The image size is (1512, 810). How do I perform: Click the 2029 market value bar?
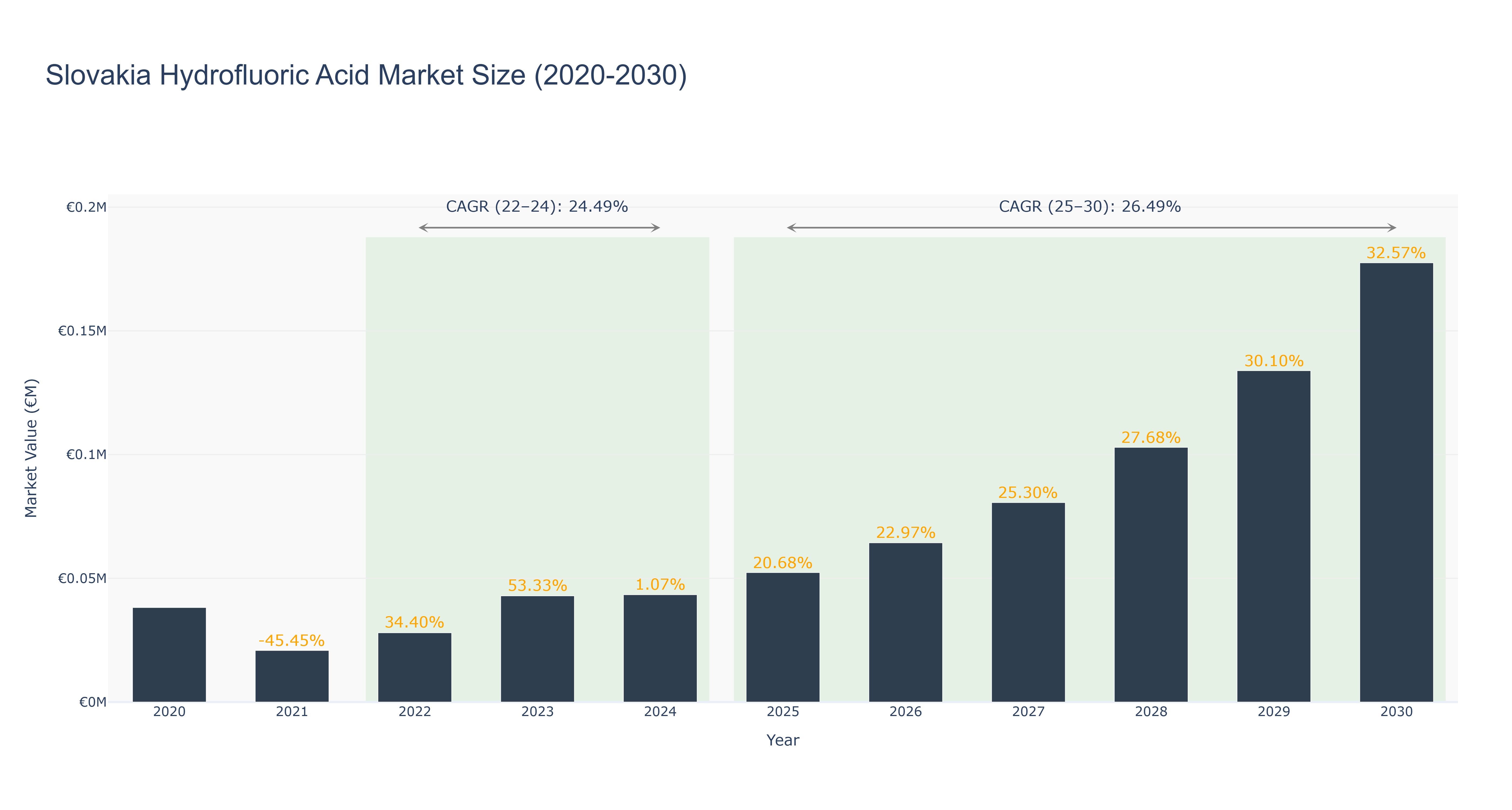pos(1273,536)
